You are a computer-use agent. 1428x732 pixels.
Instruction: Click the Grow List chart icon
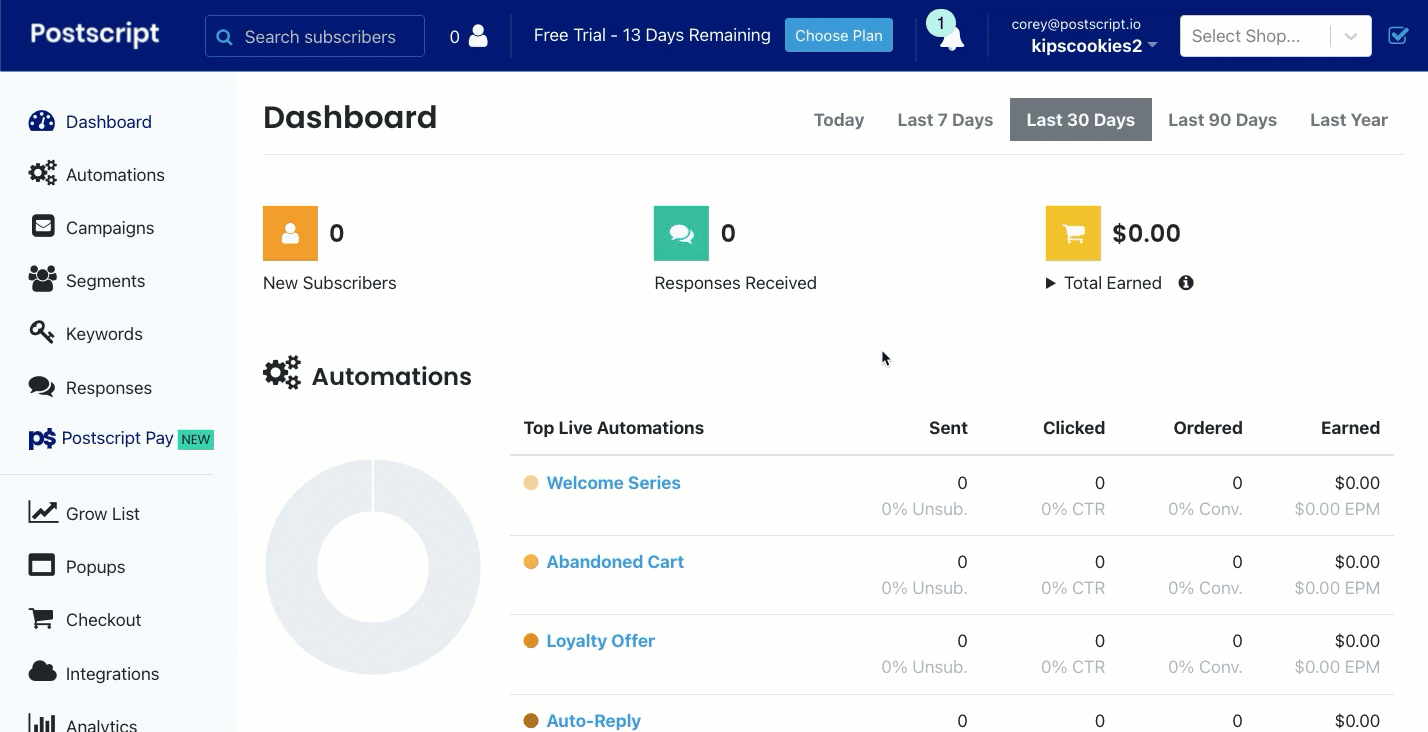(x=43, y=512)
